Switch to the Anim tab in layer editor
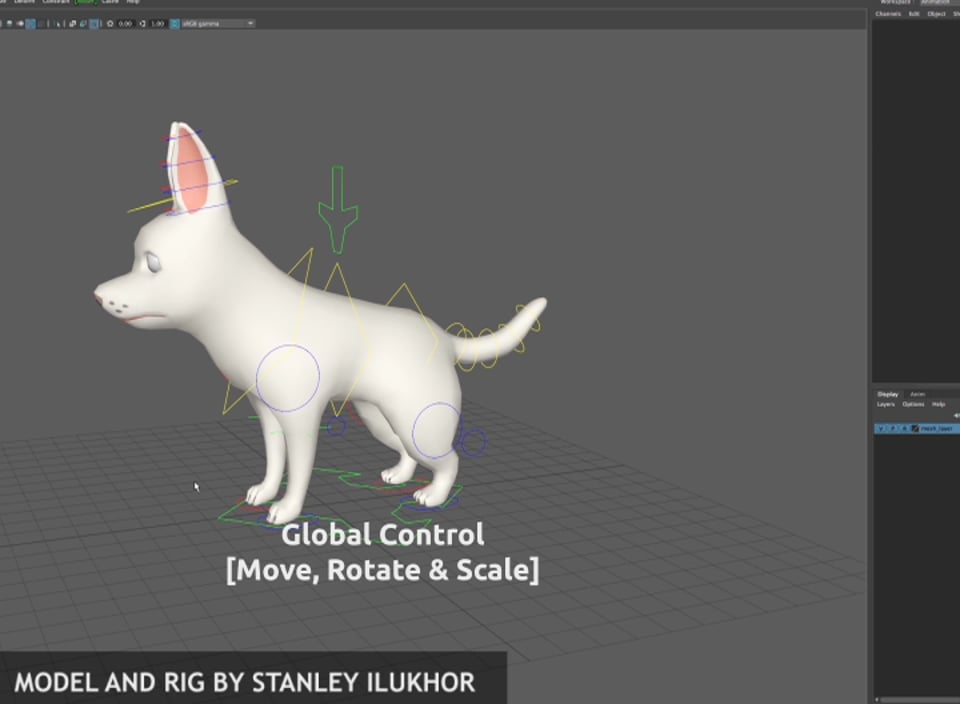Viewport: 960px width, 704px height. click(917, 394)
